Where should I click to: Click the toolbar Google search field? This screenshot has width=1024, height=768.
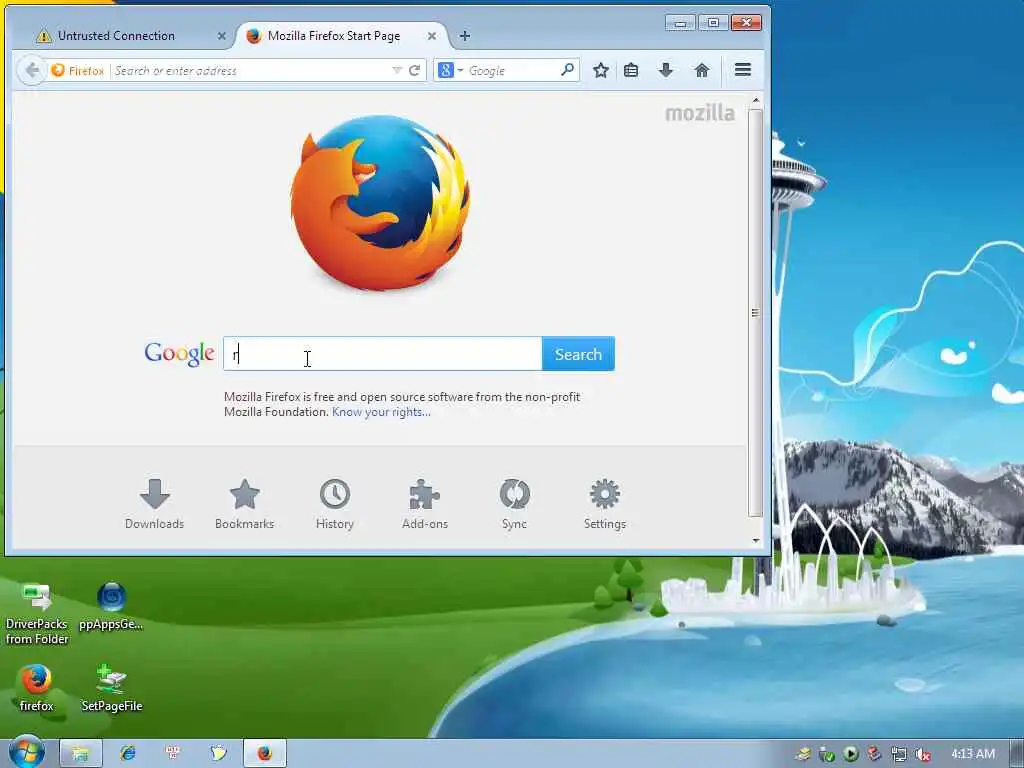tap(513, 71)
